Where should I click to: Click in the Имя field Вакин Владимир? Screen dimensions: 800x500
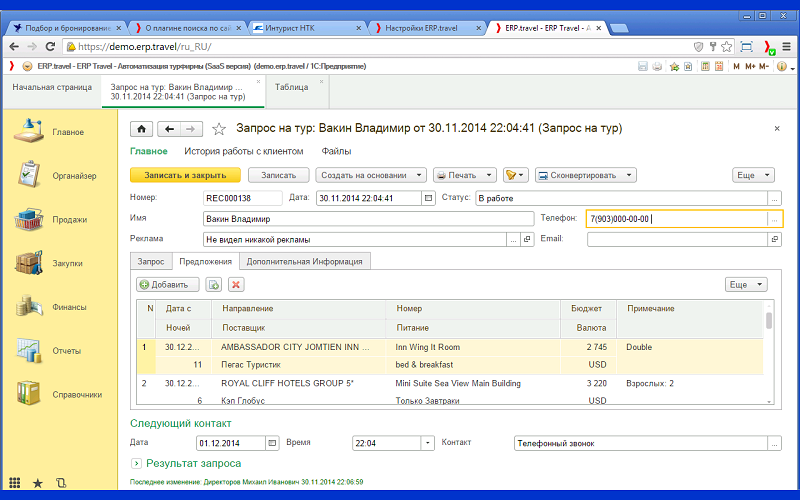click(x=368, y=219)
